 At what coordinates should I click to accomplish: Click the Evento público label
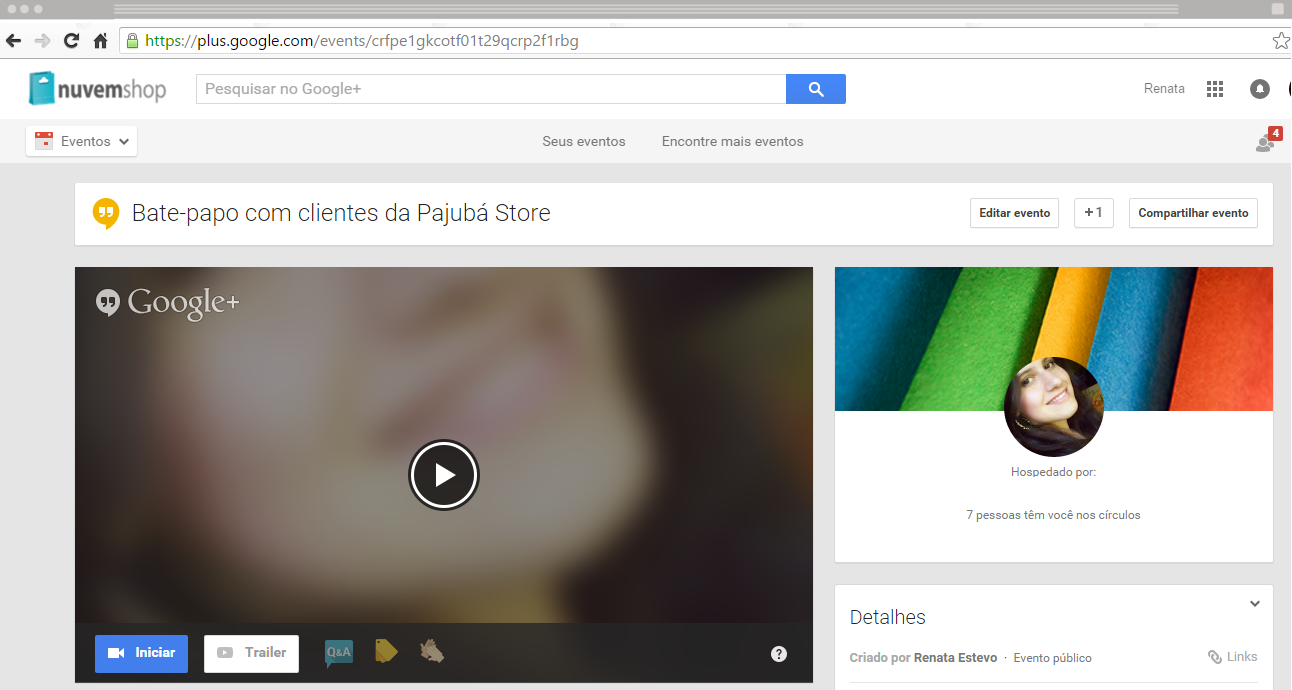pyautogui.click(x=1052, y=658)
